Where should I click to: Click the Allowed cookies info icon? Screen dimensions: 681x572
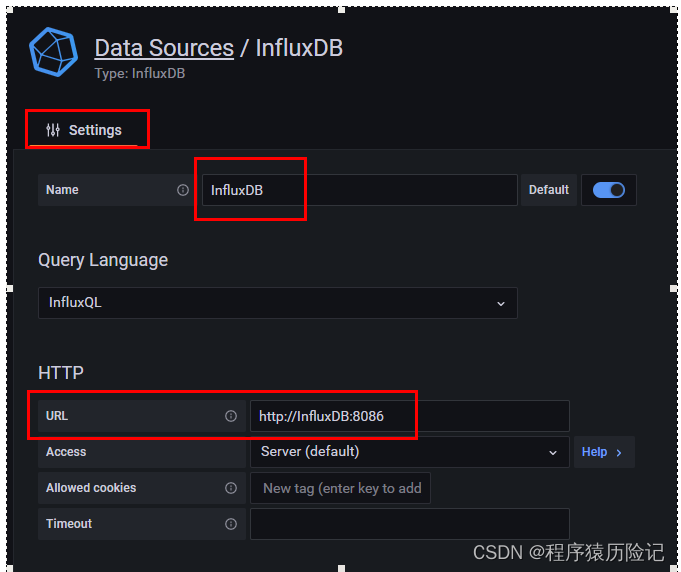pos(231,488)
